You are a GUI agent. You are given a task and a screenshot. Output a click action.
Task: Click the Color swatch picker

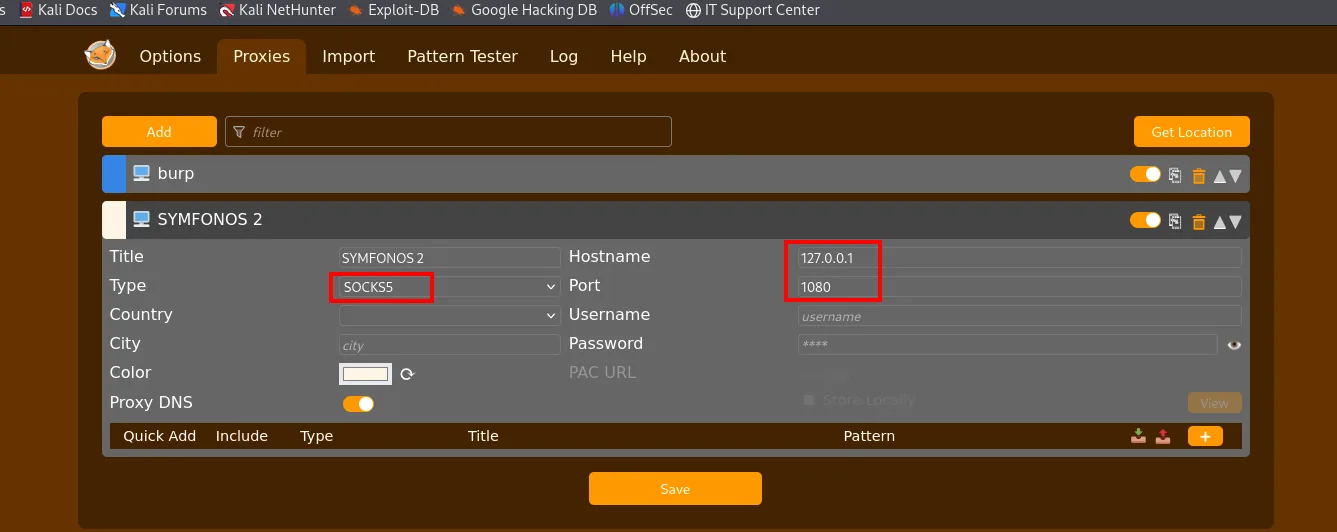coord(365,374)
